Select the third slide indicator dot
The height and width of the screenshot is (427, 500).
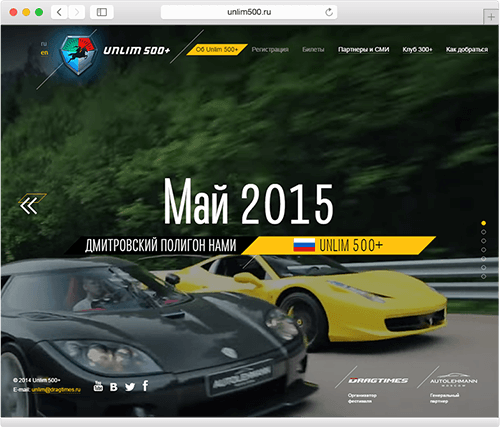(x=483, y=241)
